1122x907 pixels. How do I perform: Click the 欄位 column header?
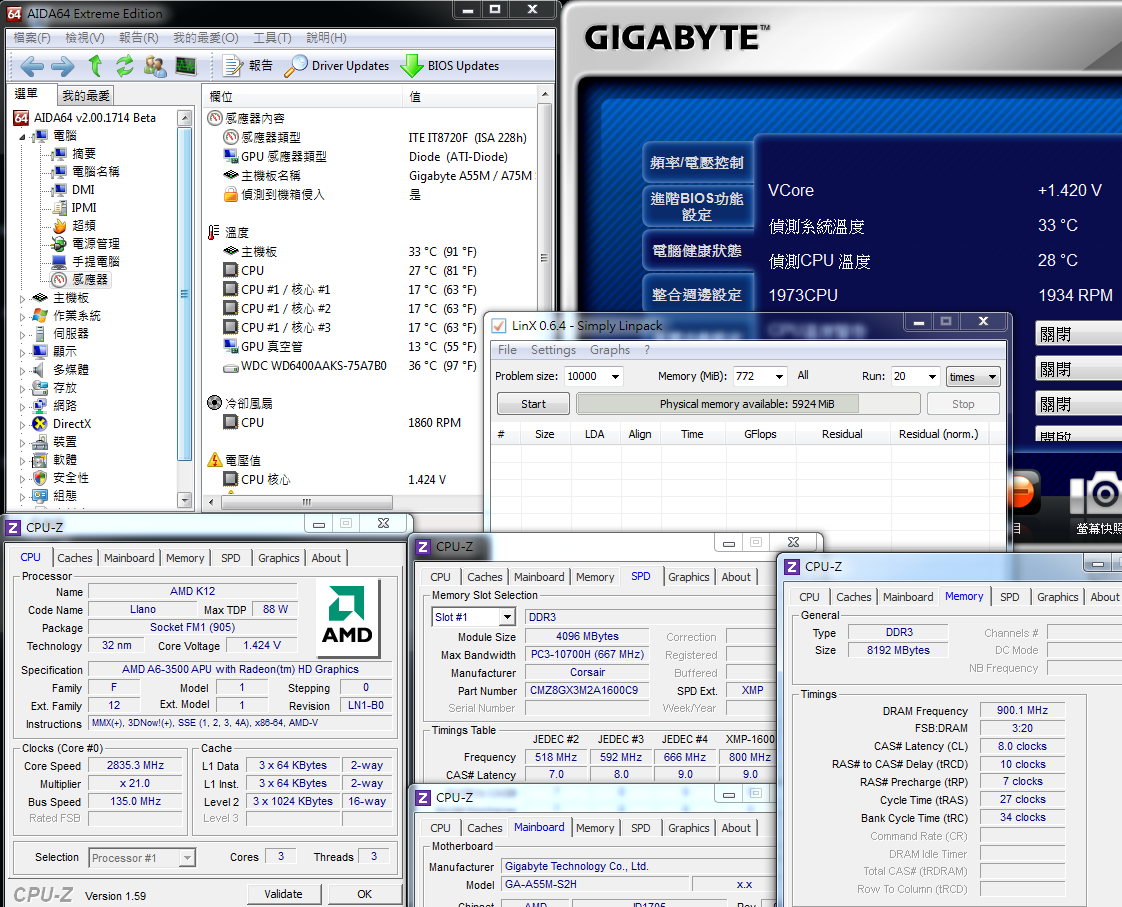pos(303,97)
